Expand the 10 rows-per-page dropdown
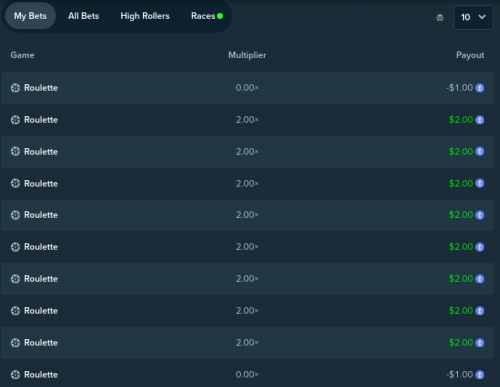Viewport: 500px width, 387px height. [x=473, y=17]
